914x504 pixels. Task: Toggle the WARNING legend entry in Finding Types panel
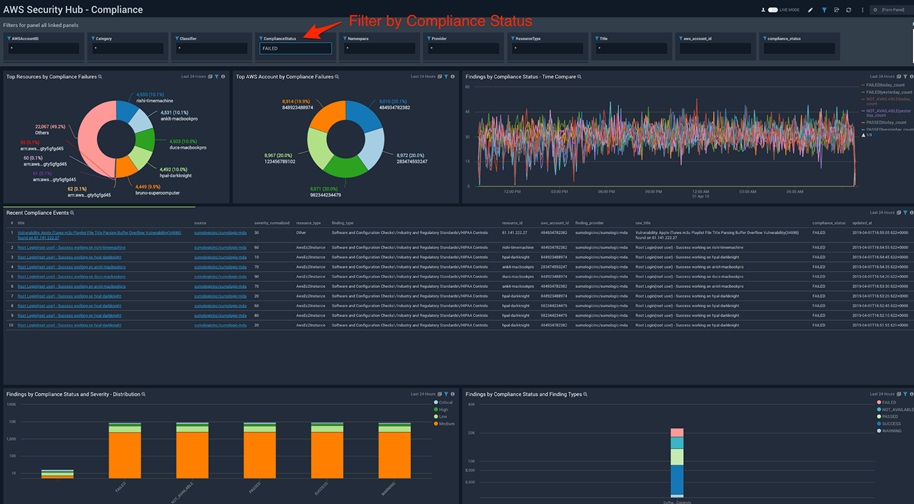point(890,431)
